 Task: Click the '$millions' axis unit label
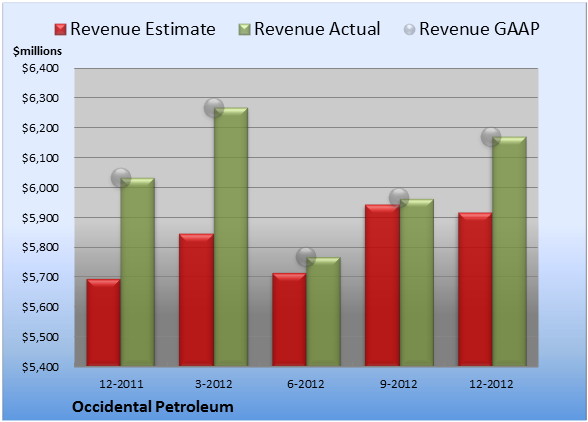[37, 51]
